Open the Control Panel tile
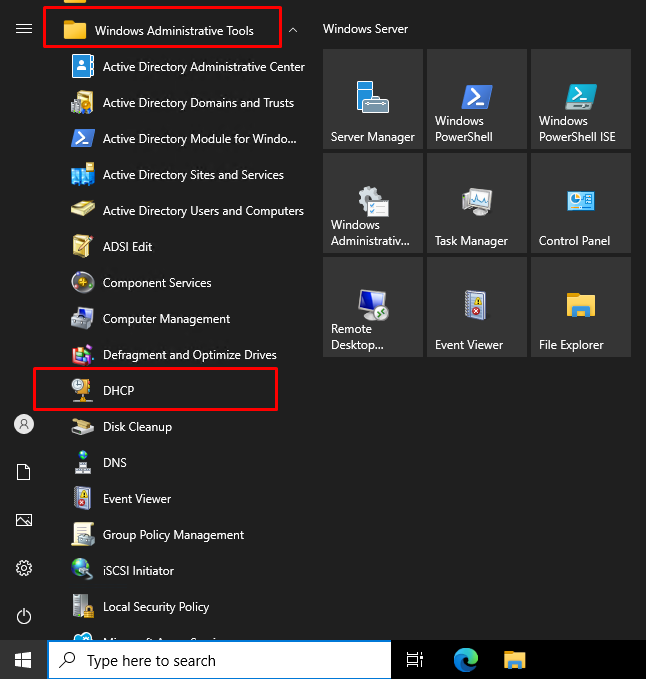The width and height of the screenshot is (646, 679). (581, 203)
